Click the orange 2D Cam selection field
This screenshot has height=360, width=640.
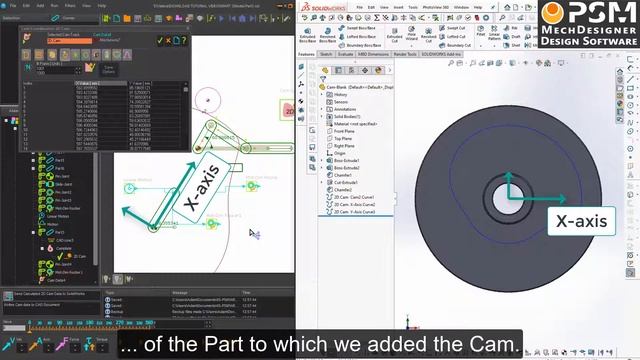[70, 41]
